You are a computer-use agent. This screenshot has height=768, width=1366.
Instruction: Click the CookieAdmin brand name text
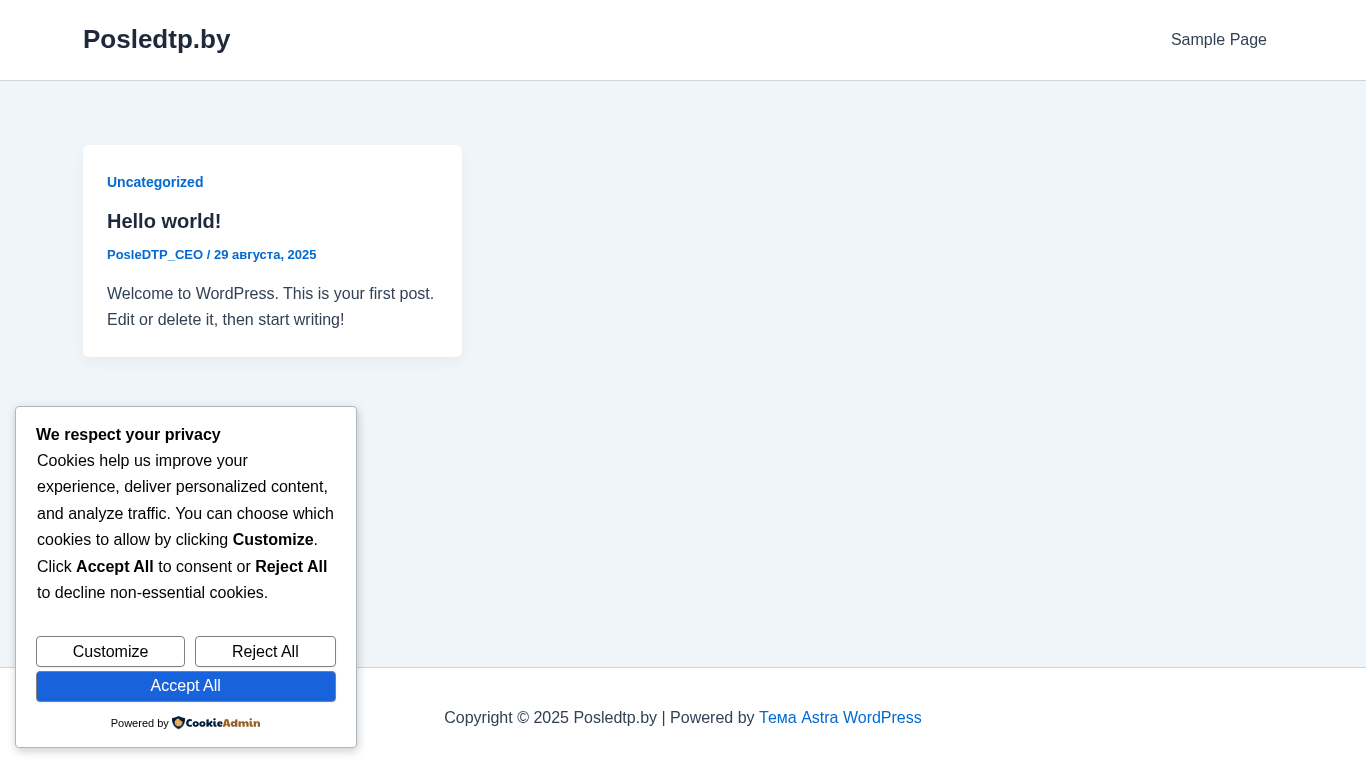point(223,723)
